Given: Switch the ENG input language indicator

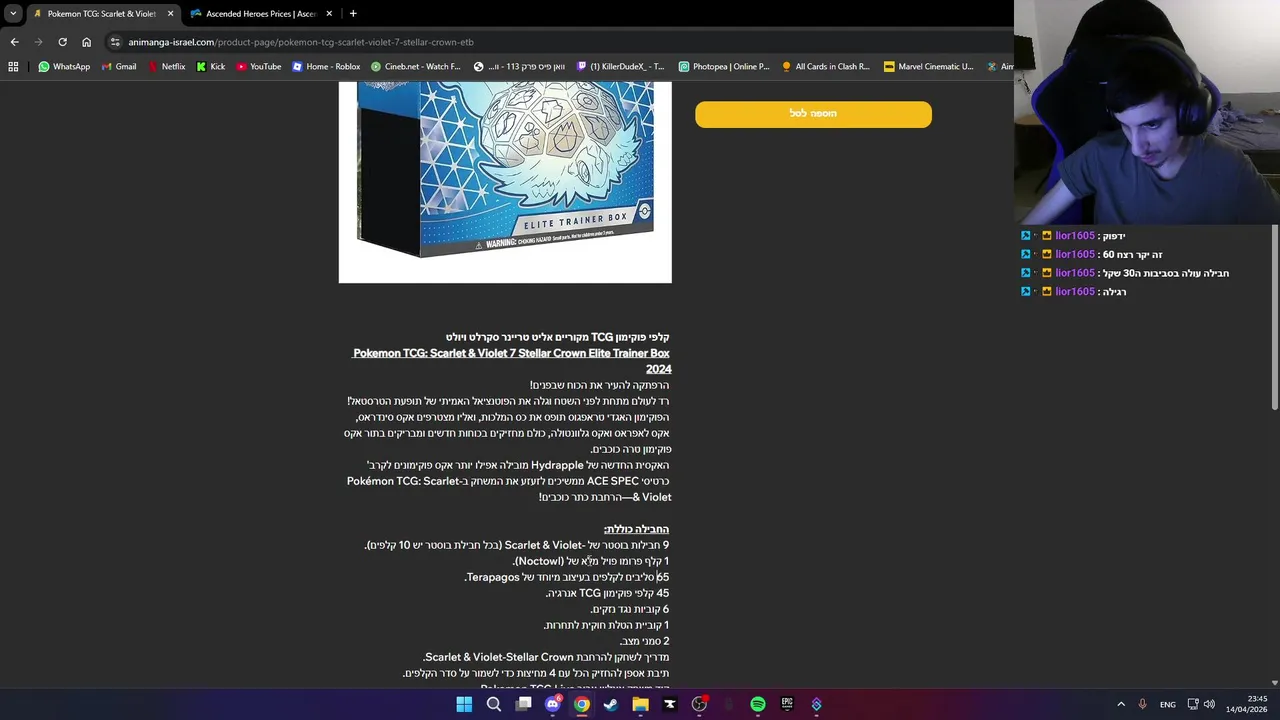Looking at the screenshot, I should point(1167,704).
